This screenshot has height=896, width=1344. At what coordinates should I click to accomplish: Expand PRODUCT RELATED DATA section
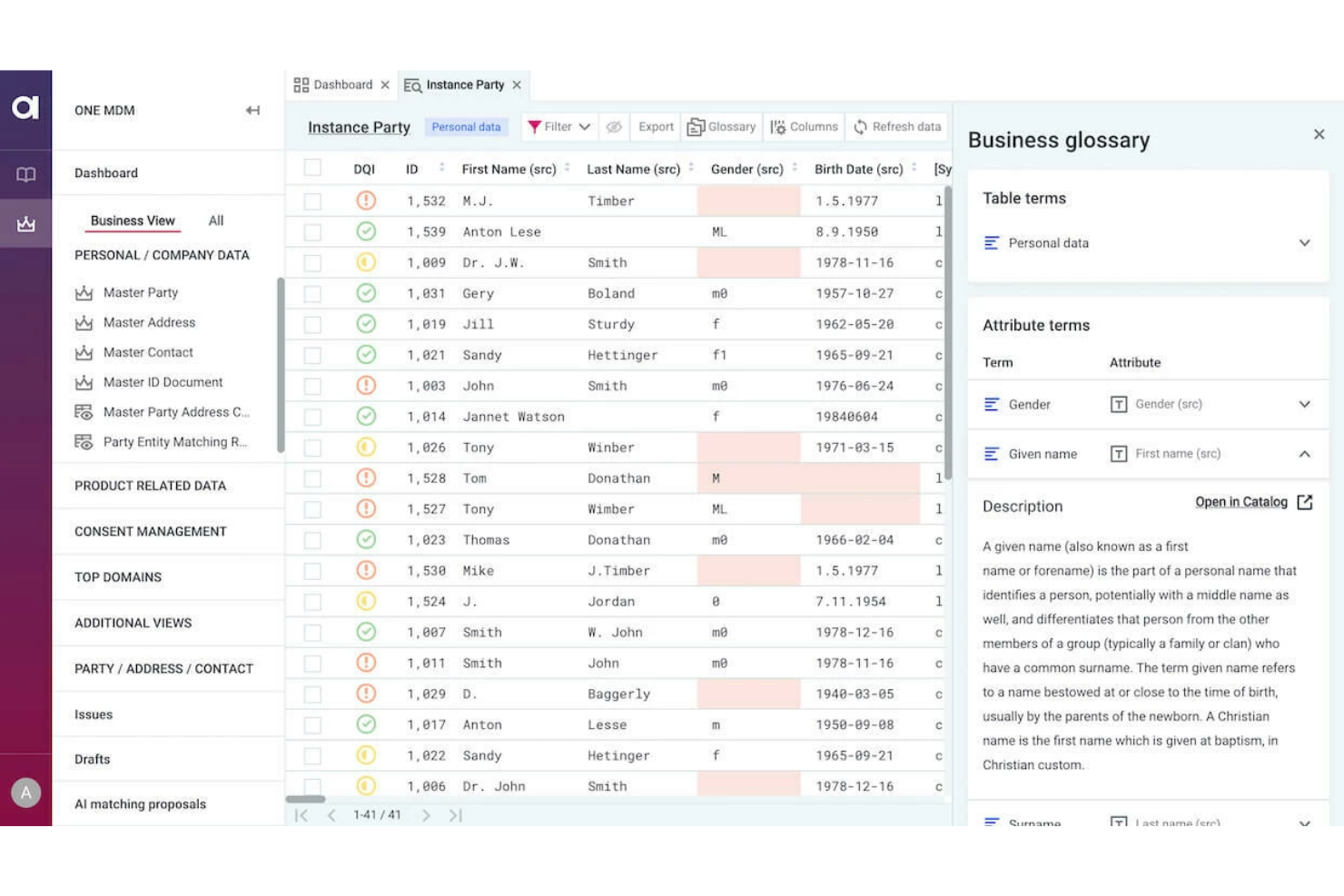point(150,486)
